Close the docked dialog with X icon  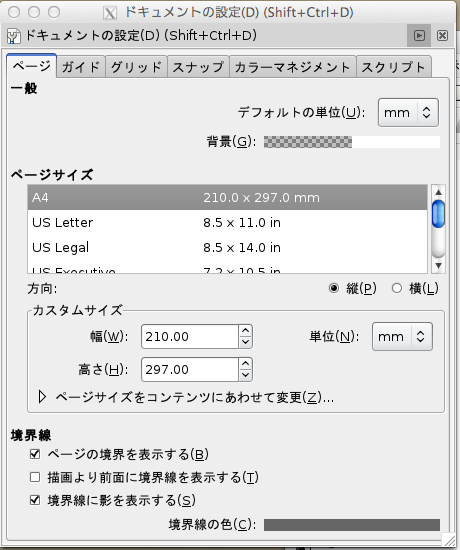pos(442,35)
